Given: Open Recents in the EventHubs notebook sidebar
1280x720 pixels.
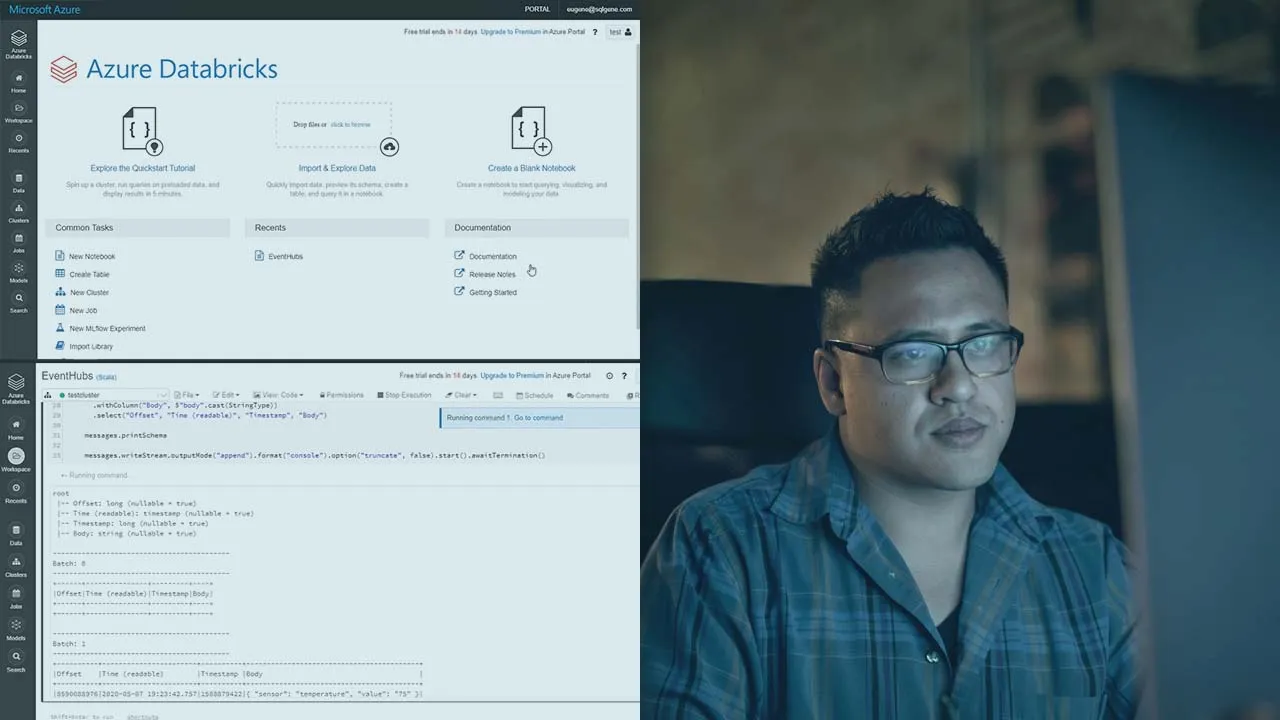Looking at the screenshot, I should click(16, 492).
